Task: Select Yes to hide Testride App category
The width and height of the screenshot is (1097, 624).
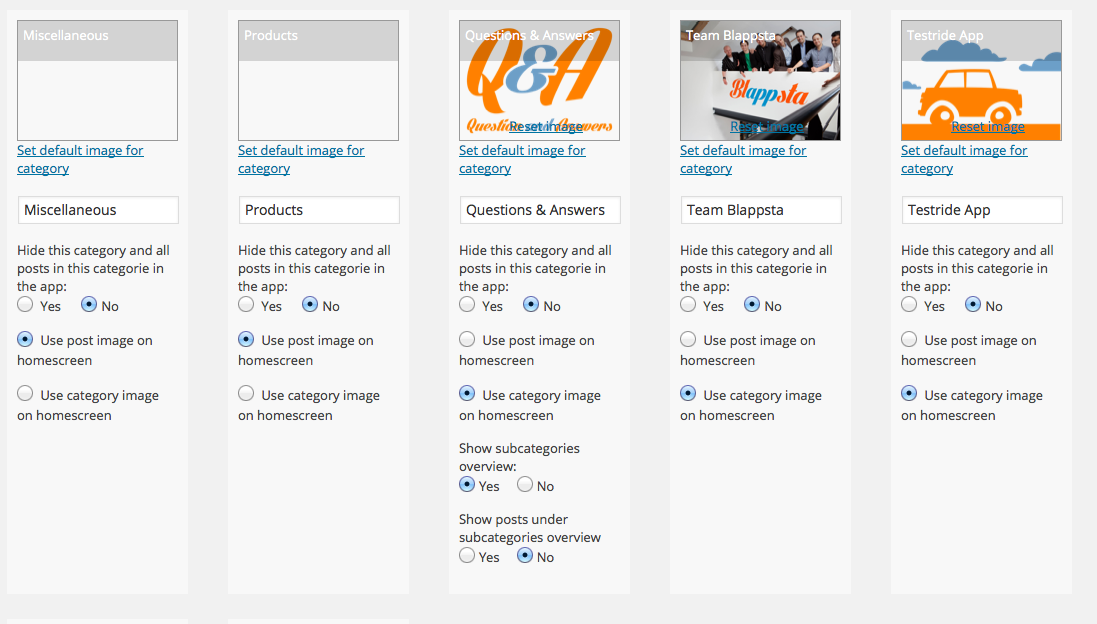Action: point(909,304)
